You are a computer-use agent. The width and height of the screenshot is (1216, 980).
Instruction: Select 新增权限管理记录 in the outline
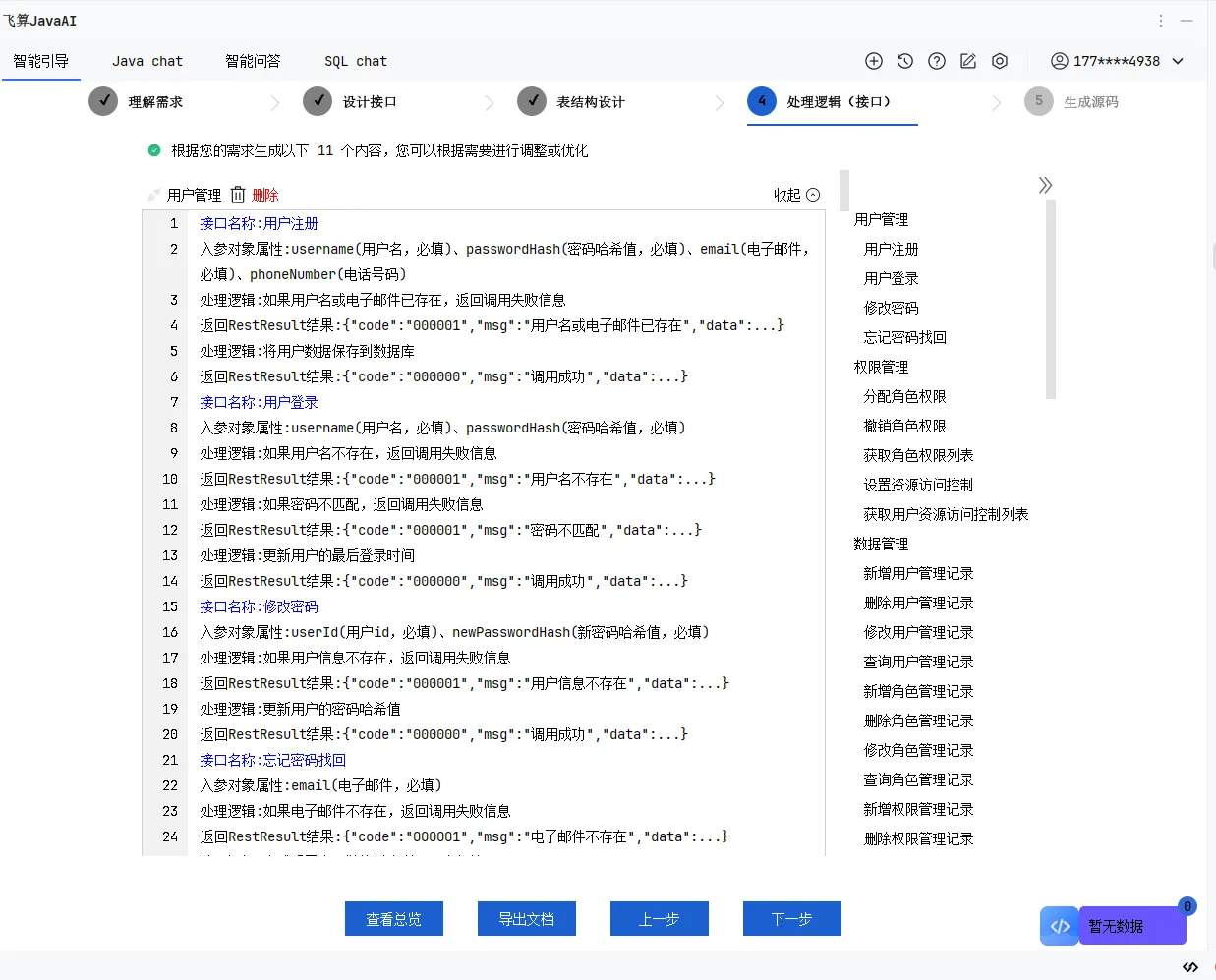tap(919, 809)
